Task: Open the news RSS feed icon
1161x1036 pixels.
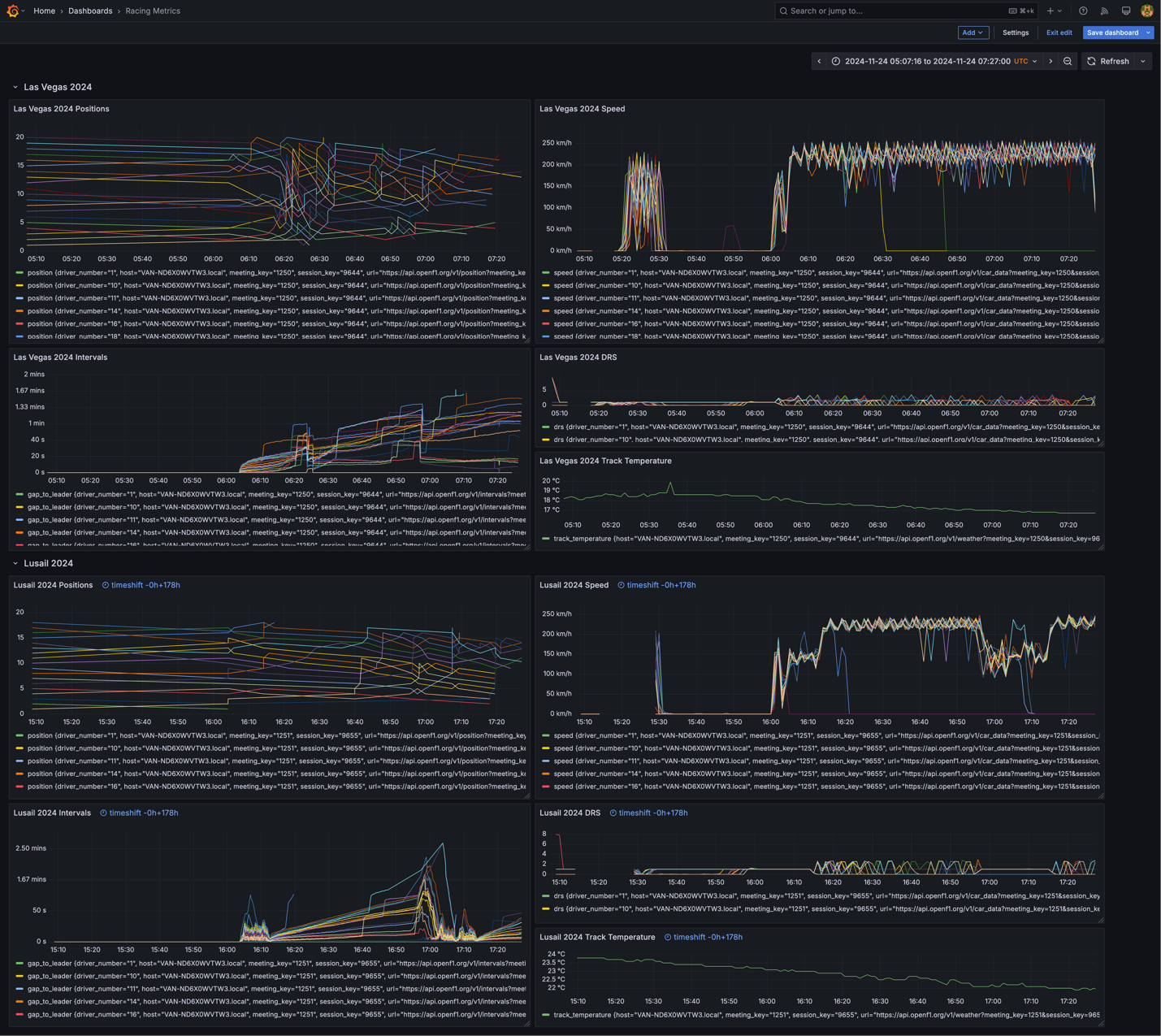Action: [x=1104, y=11]
